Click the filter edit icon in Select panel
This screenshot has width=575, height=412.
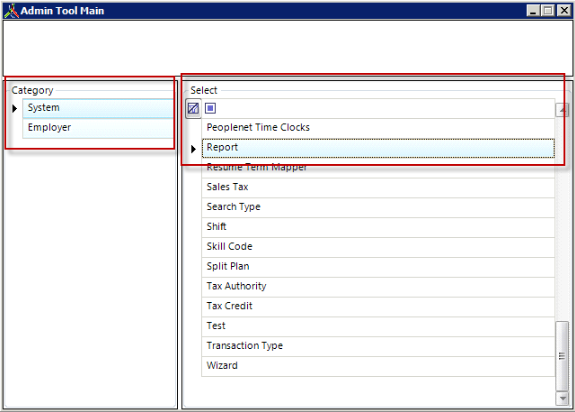[x=193, y=108]
